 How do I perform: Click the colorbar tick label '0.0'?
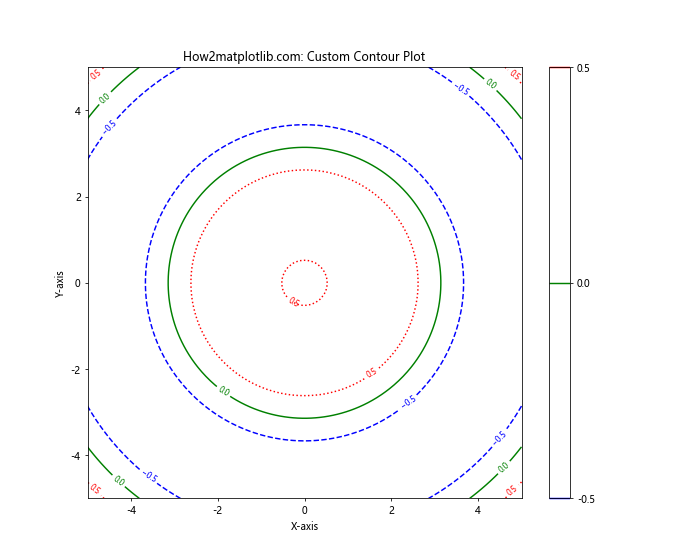(583, 283)
